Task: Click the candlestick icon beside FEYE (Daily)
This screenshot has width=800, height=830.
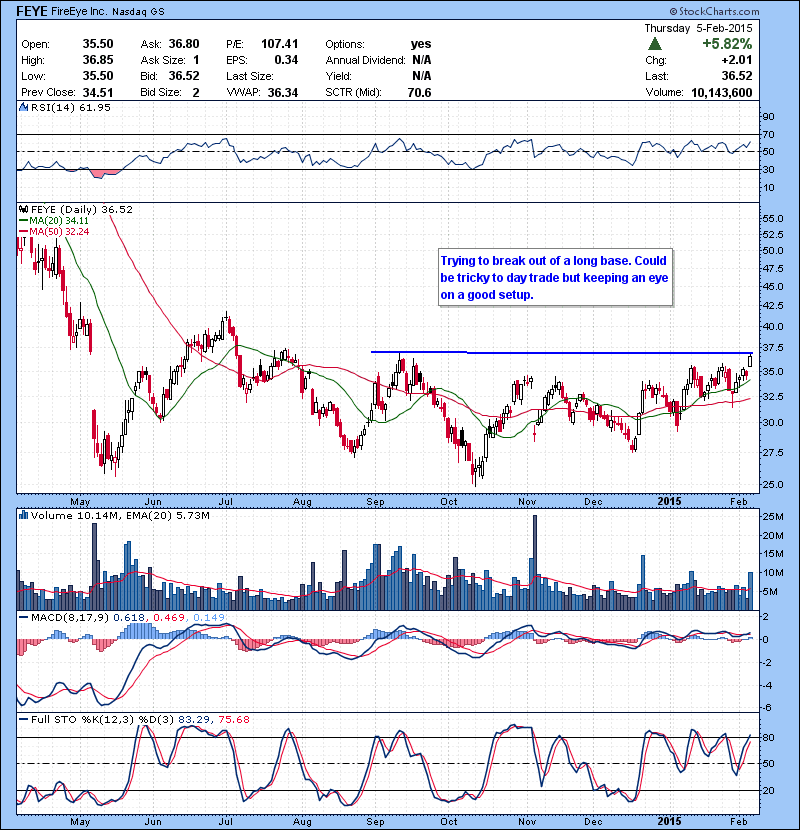Action: click(23, 210)
